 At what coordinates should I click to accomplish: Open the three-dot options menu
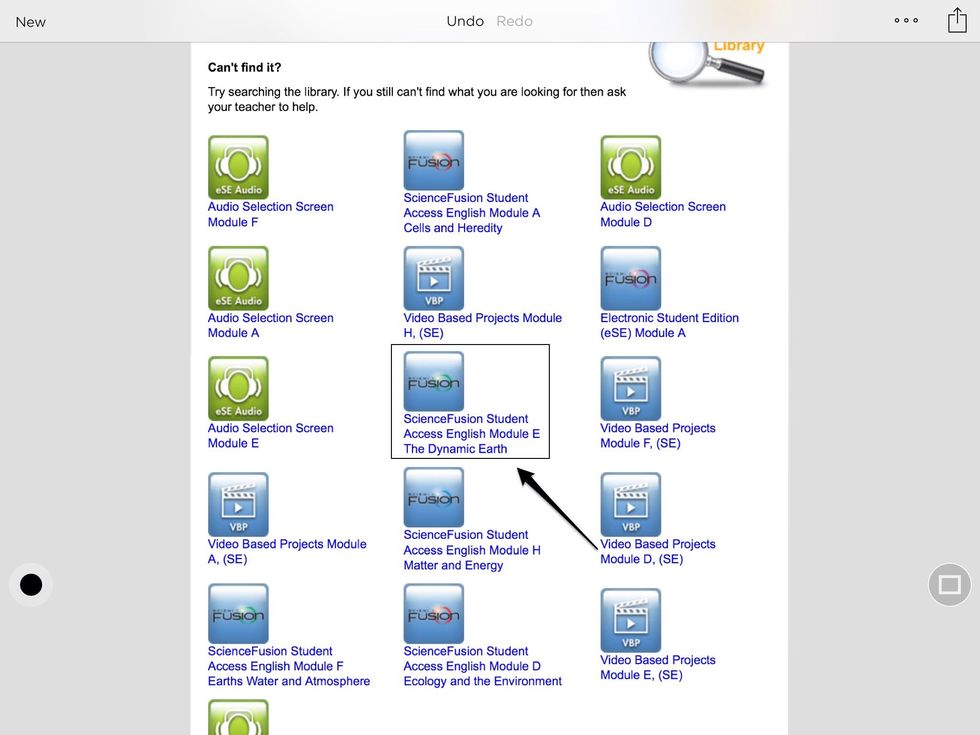pos(906,20)
